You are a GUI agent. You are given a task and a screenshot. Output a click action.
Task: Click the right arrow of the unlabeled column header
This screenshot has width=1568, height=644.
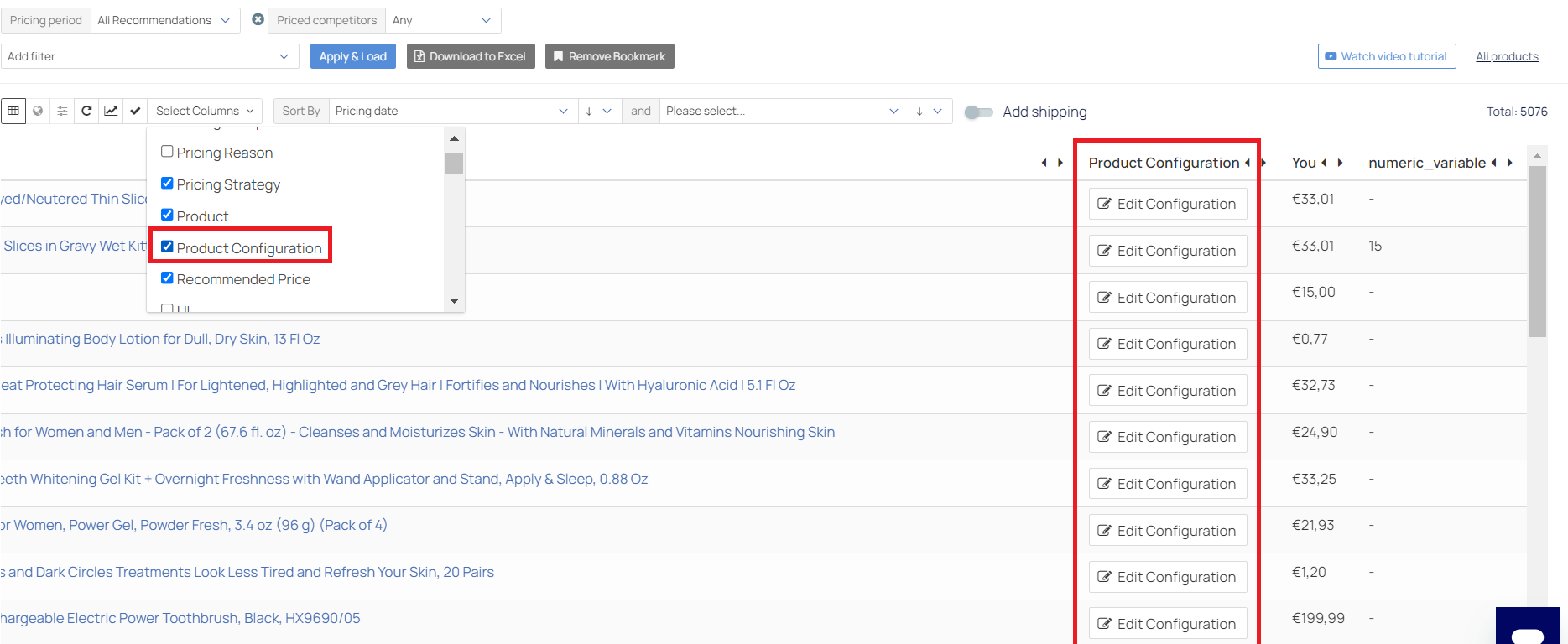click(x=1060, y=163)
